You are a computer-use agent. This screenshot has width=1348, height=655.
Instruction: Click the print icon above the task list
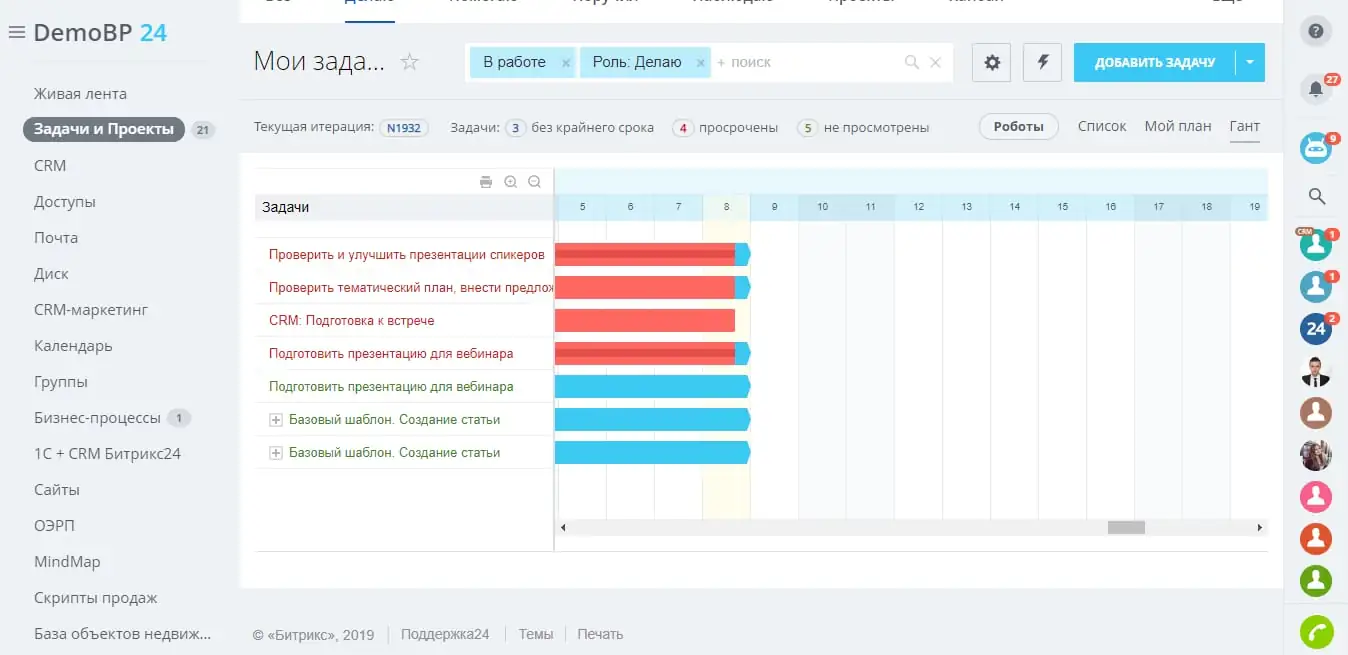point(486,182)
